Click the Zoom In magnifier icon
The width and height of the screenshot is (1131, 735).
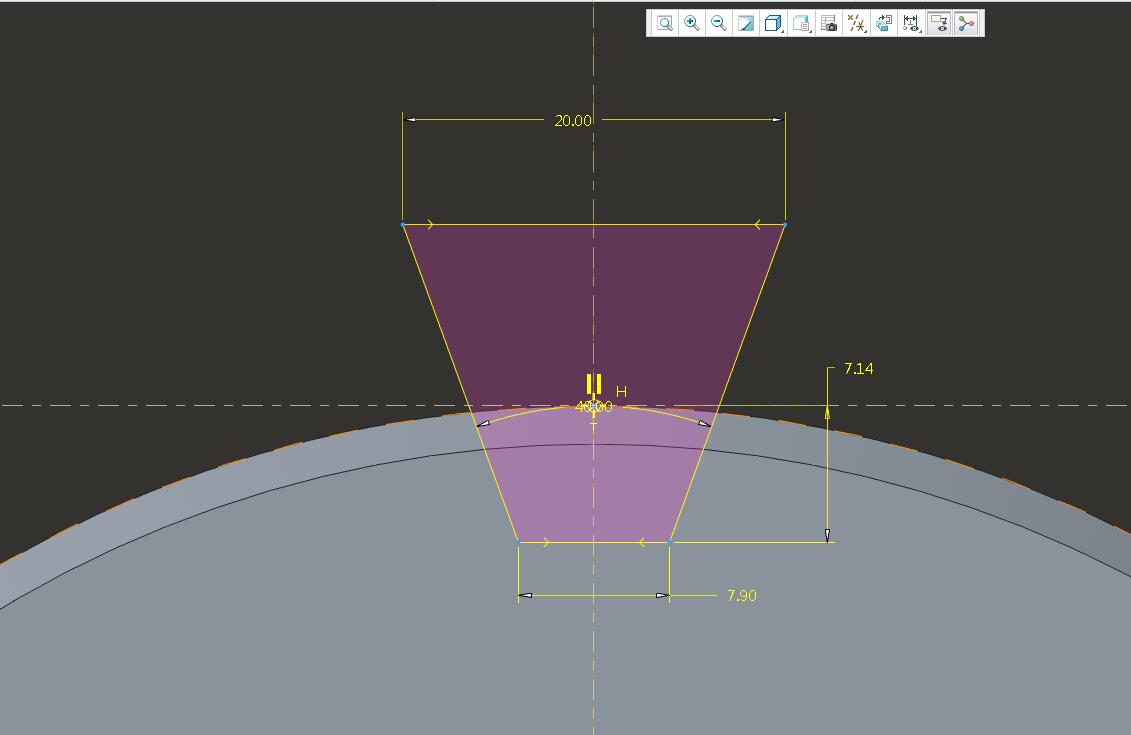point(692,23)
